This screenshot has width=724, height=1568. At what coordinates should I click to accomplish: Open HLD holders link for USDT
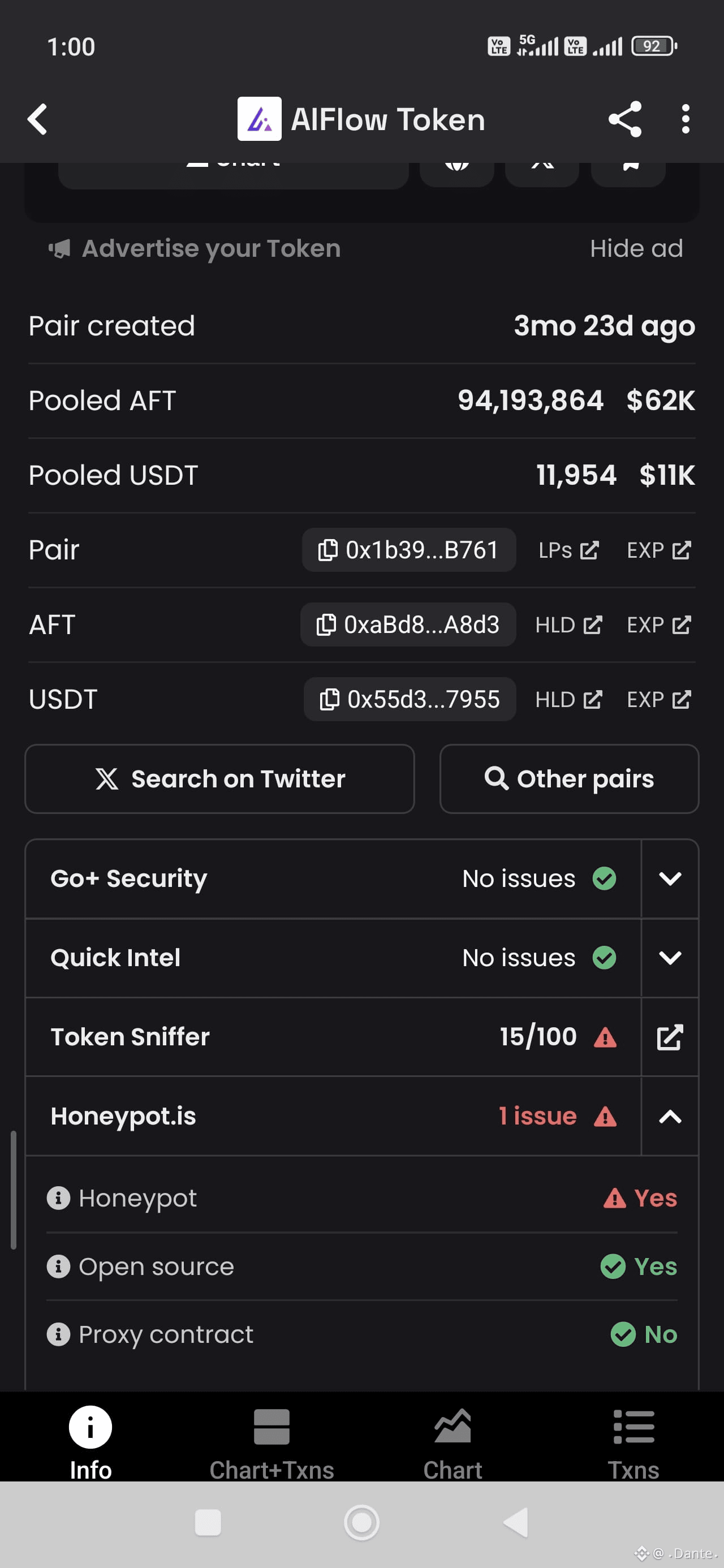tap(568, 700)
